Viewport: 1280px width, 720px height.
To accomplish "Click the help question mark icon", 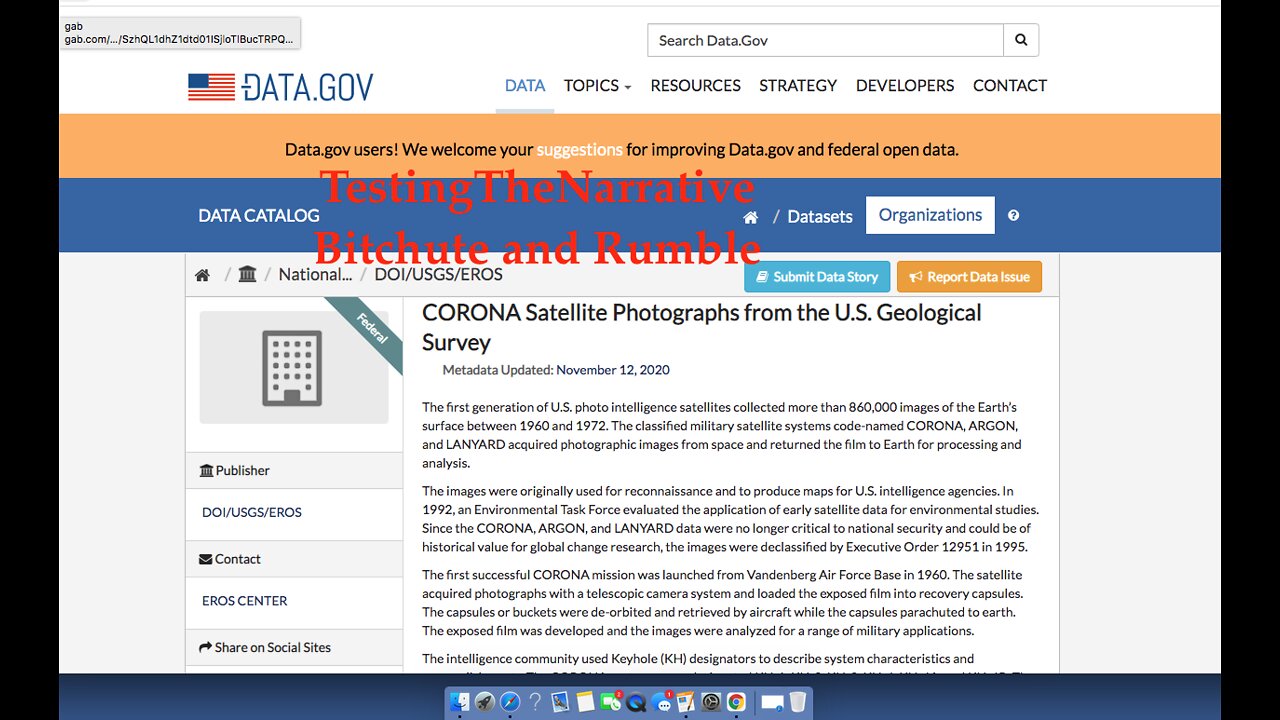I will coord(1014,215).
